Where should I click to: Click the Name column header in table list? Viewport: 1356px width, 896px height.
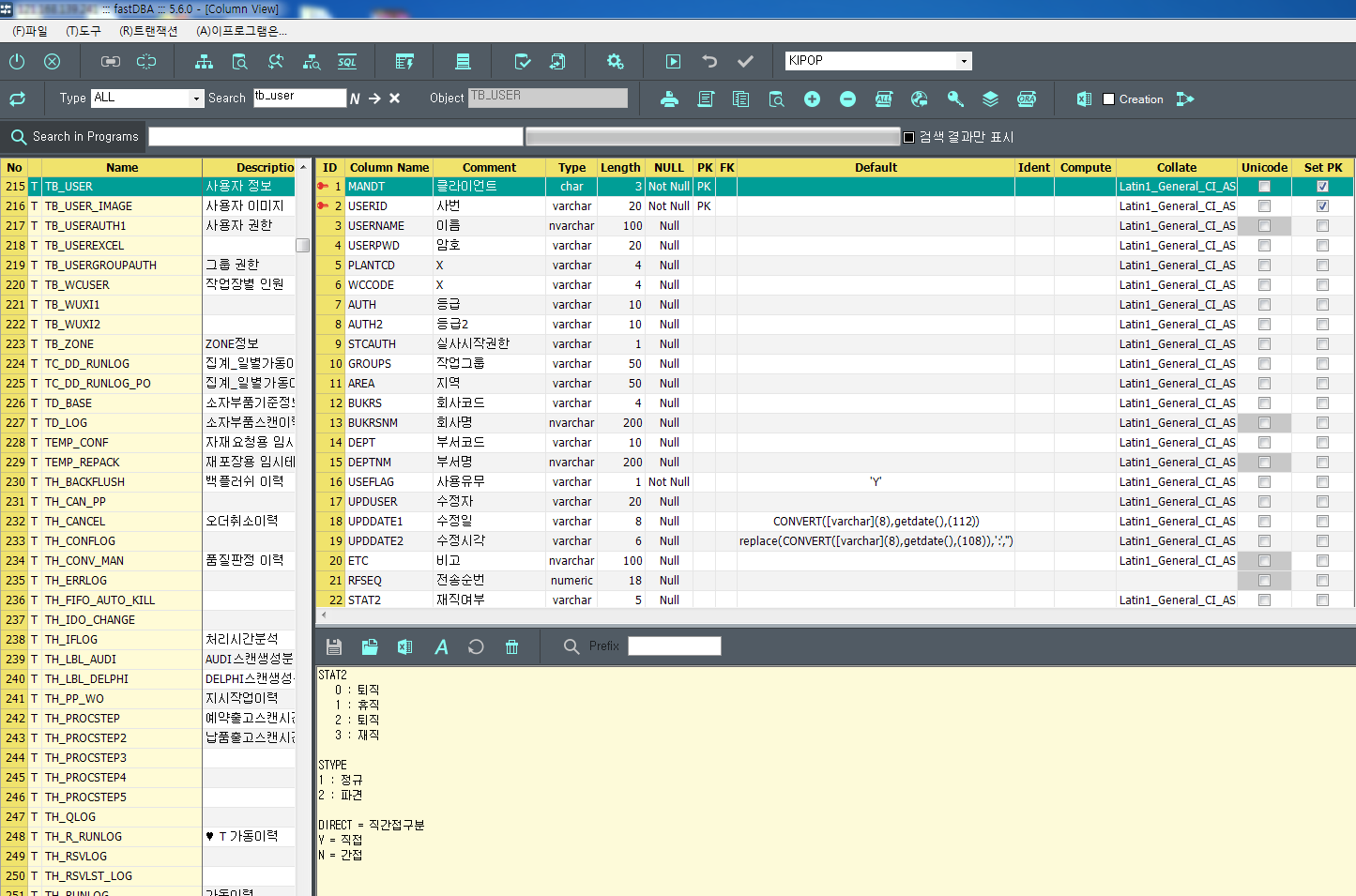point(122,168)
